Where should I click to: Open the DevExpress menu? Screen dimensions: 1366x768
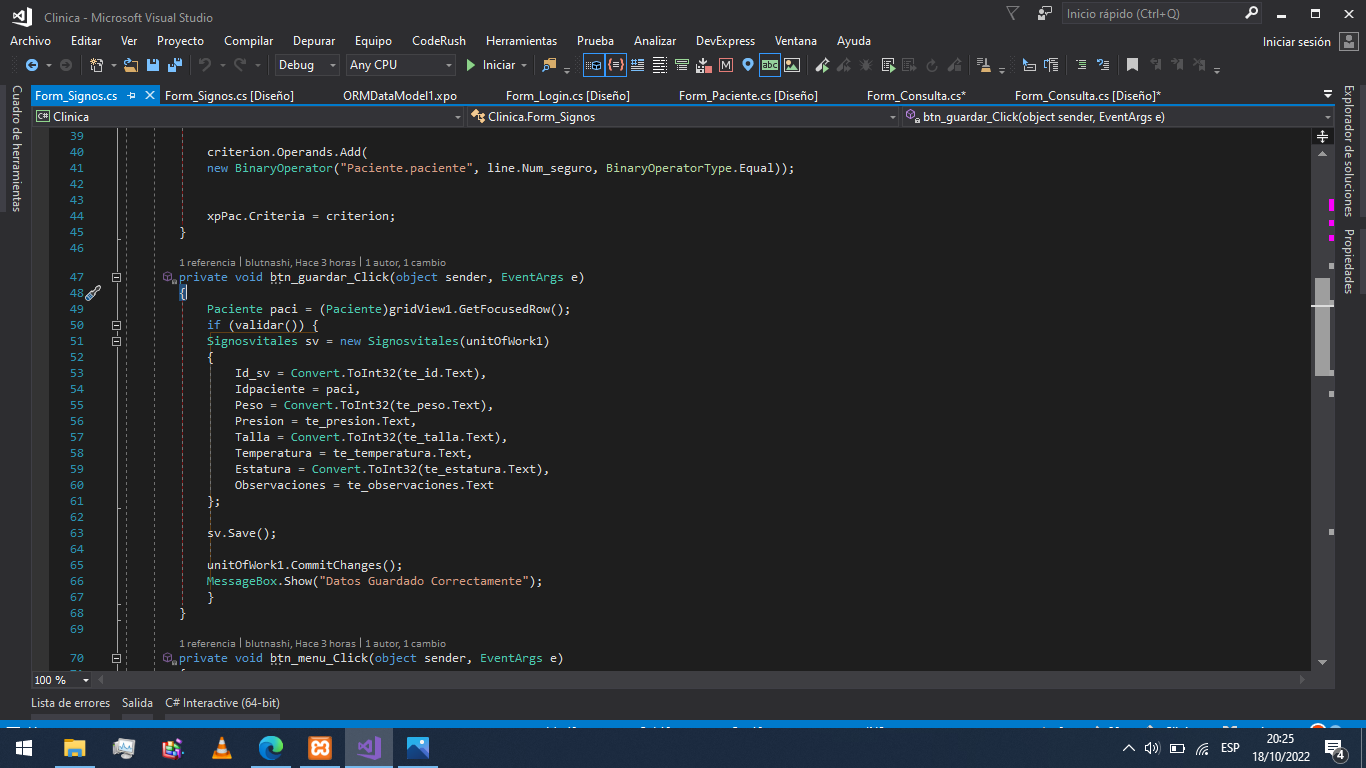point(725,41)
